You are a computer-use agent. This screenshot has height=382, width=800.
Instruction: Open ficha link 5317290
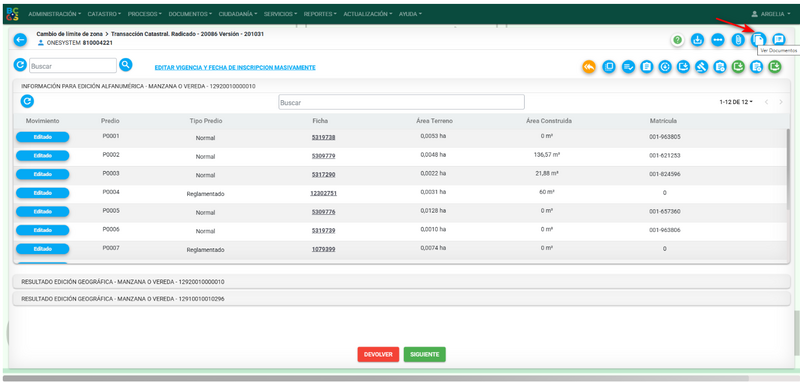pyautogui.click(x=323, y=174)
